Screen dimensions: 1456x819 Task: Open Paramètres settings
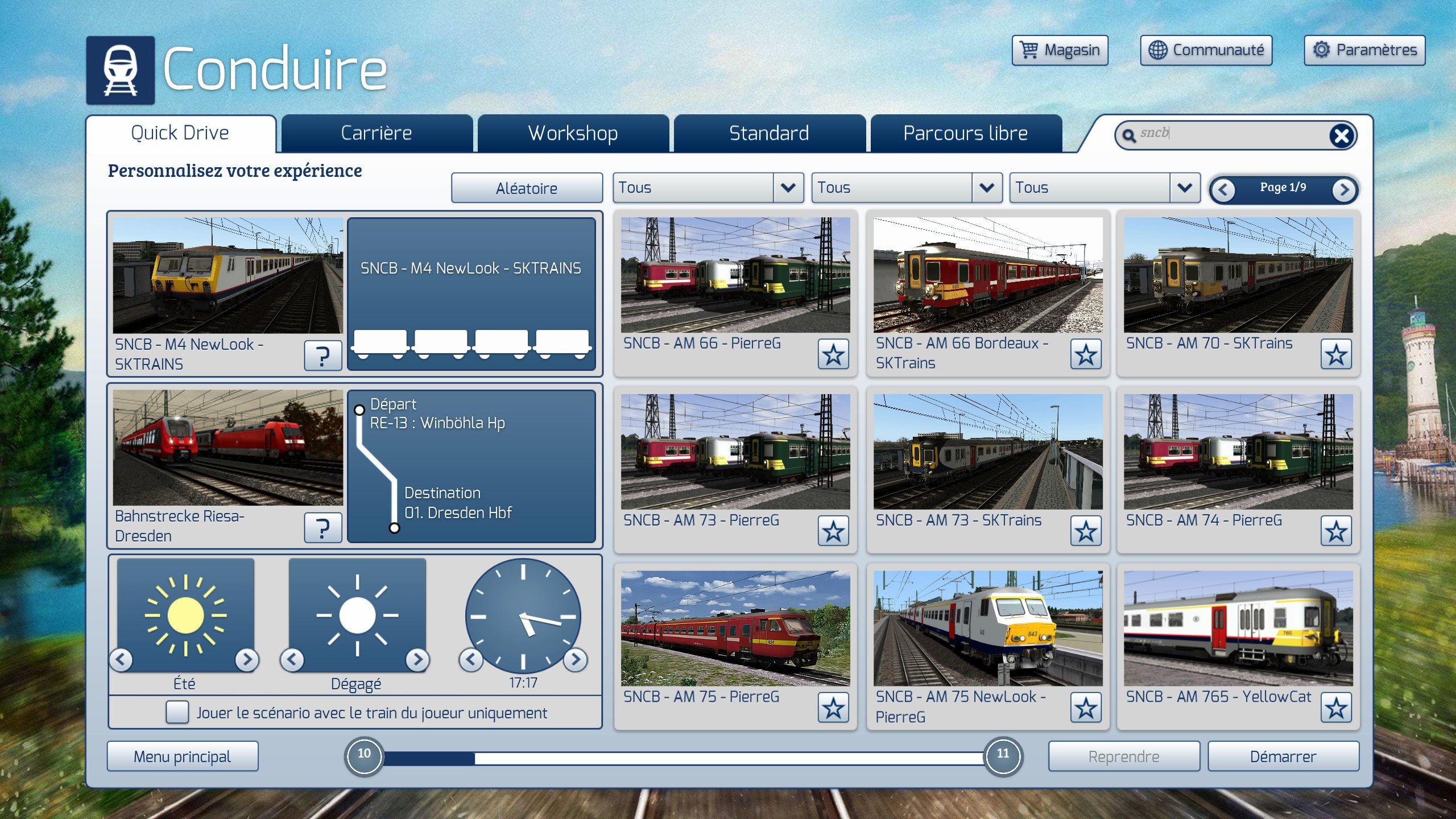pos(1364,50)
